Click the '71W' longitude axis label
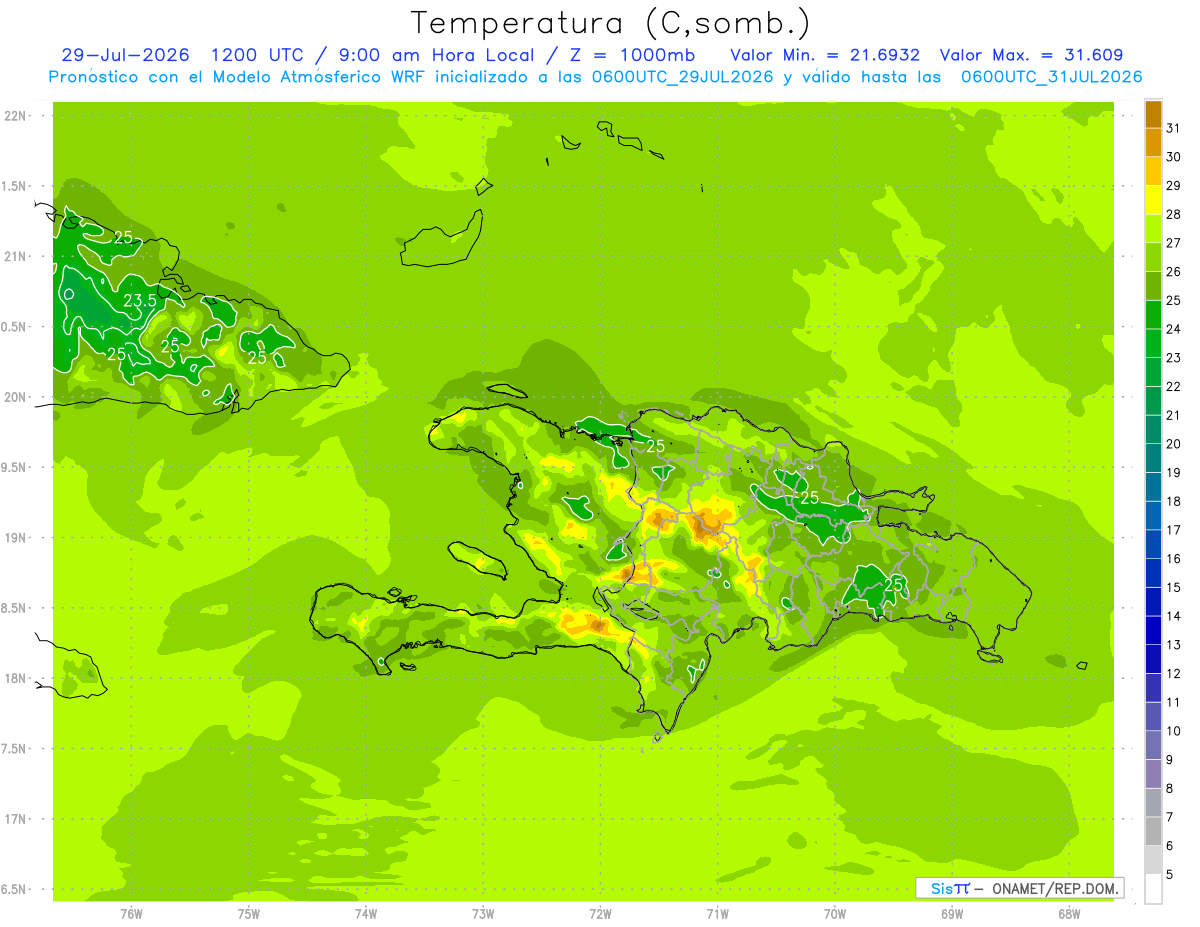This screenshot has width=1200, height=927. [x=717, y=914]
